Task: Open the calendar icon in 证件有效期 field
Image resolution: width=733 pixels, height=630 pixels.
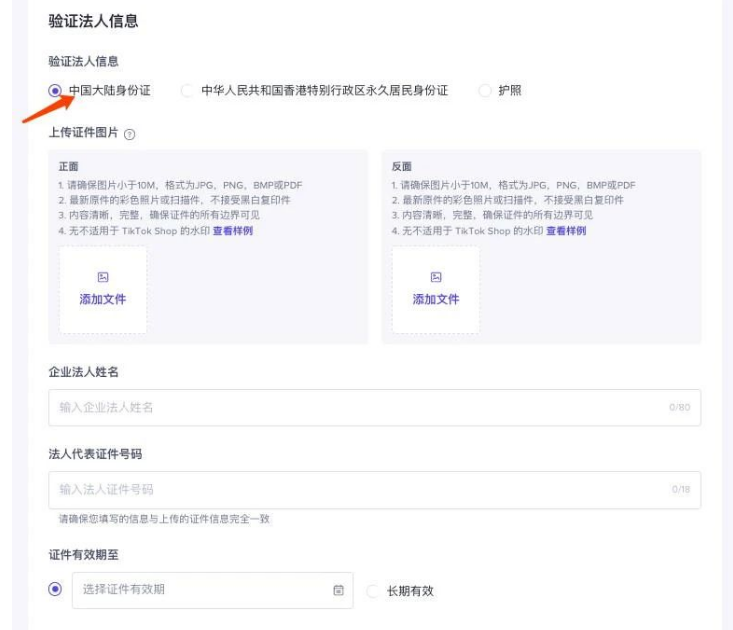Action: [338, 590]
